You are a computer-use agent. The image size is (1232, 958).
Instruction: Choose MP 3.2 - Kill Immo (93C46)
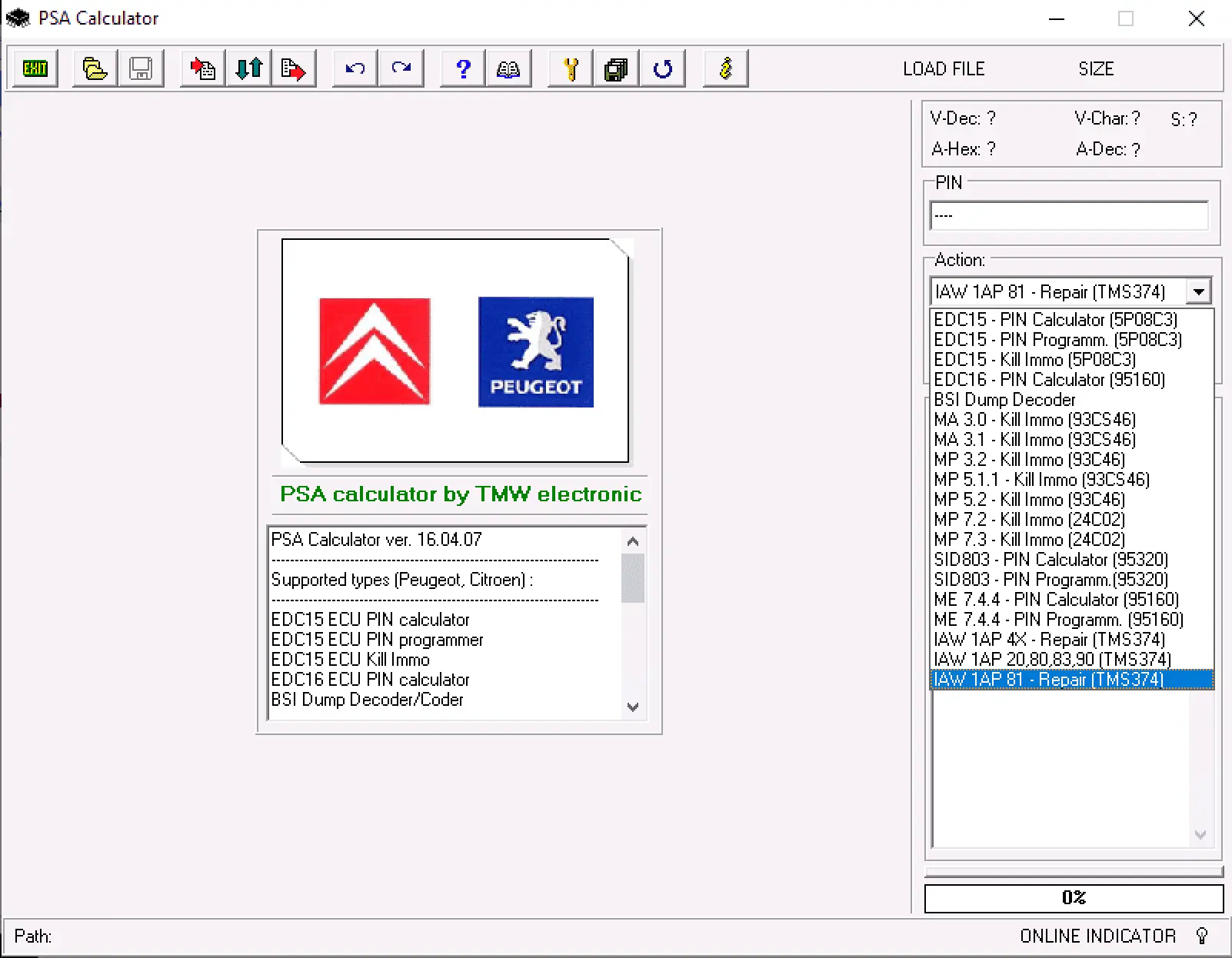click(1071, 459)
